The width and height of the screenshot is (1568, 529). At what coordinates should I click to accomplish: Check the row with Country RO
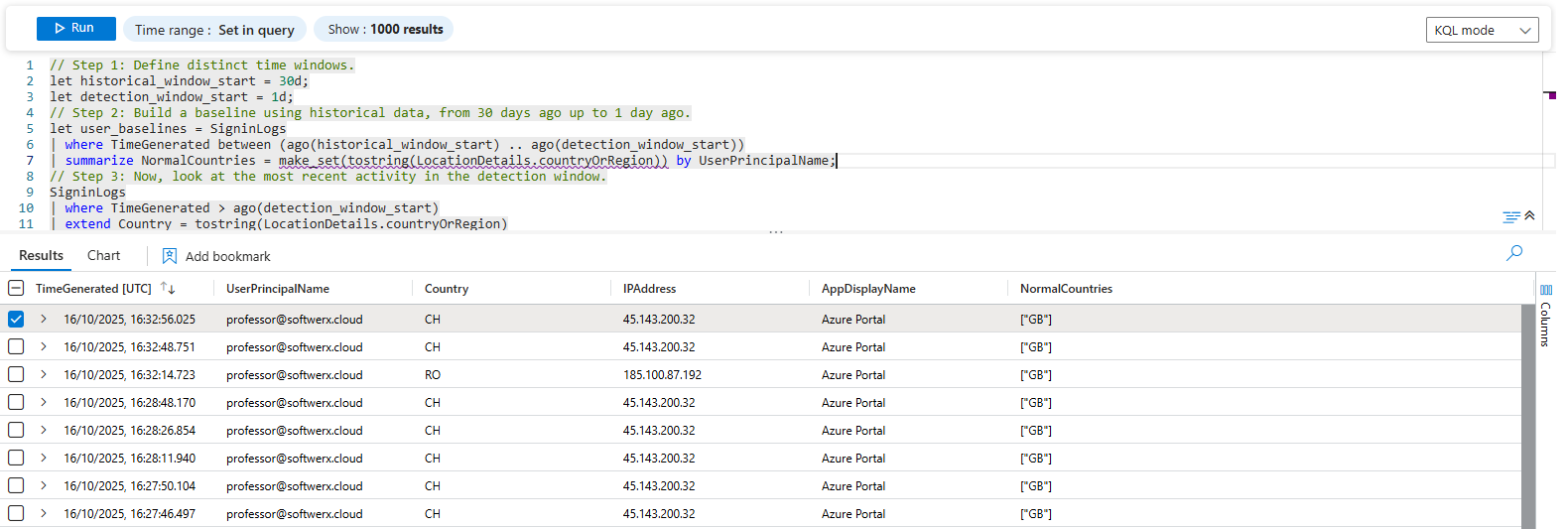click(16, 375)
